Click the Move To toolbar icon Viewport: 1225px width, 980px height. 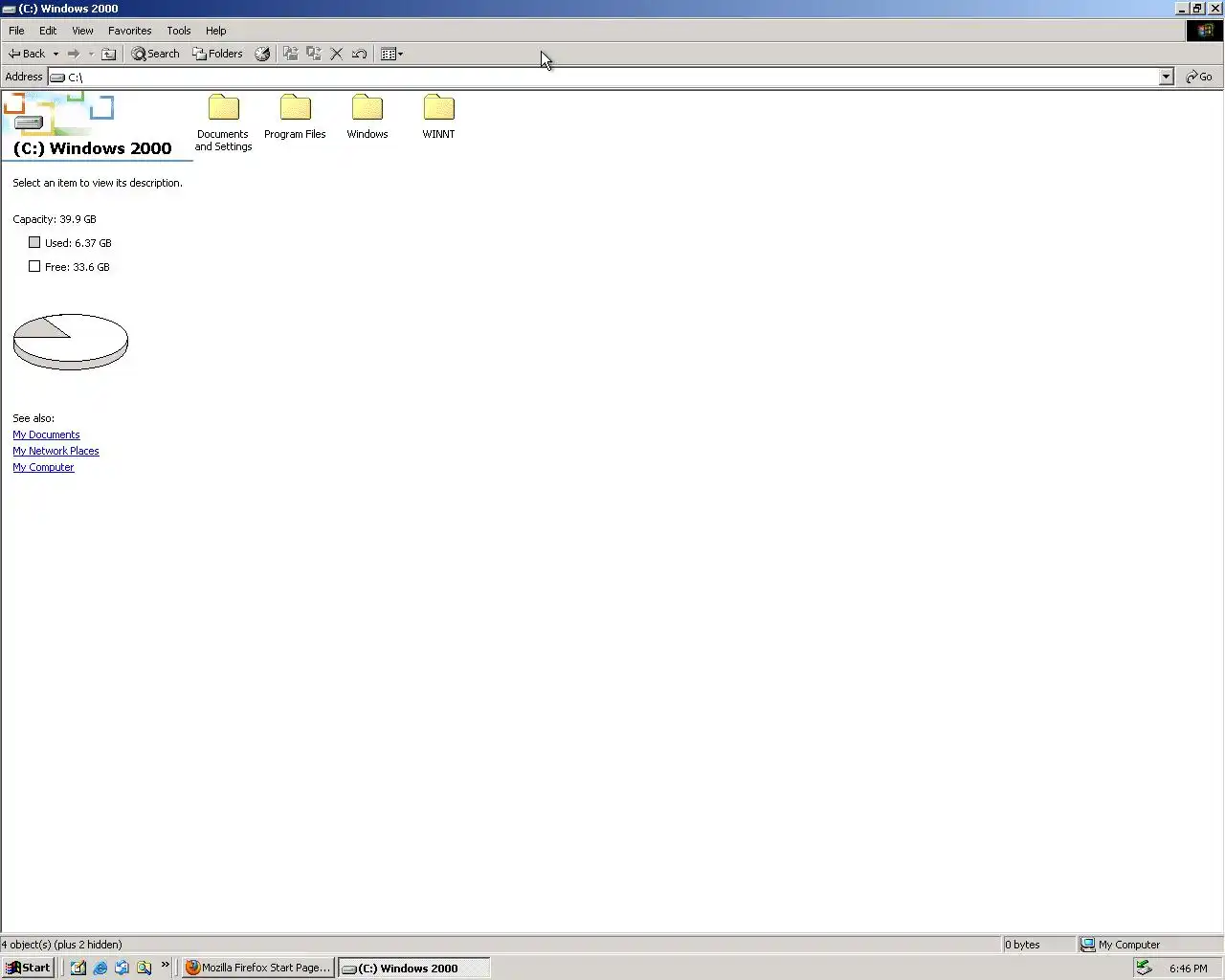coord(290,54)
